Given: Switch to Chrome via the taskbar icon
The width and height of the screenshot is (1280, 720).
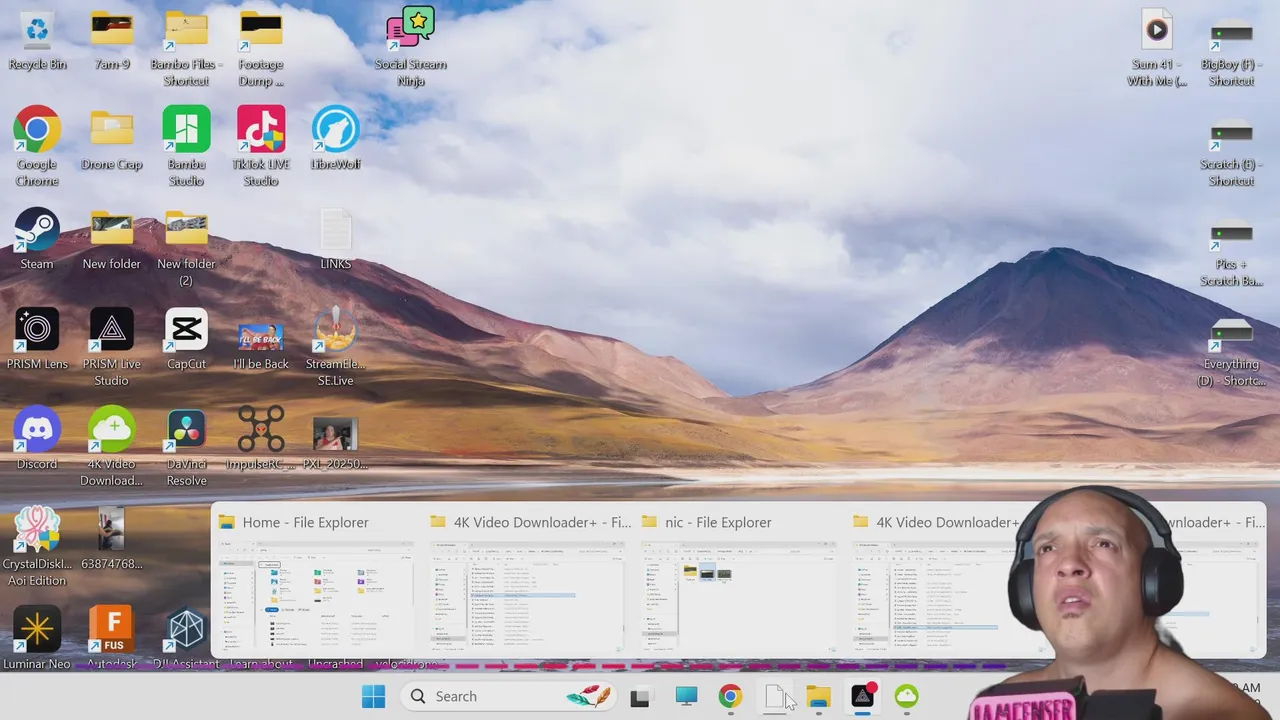Looking at the screenshot, I should pos(730,697).
